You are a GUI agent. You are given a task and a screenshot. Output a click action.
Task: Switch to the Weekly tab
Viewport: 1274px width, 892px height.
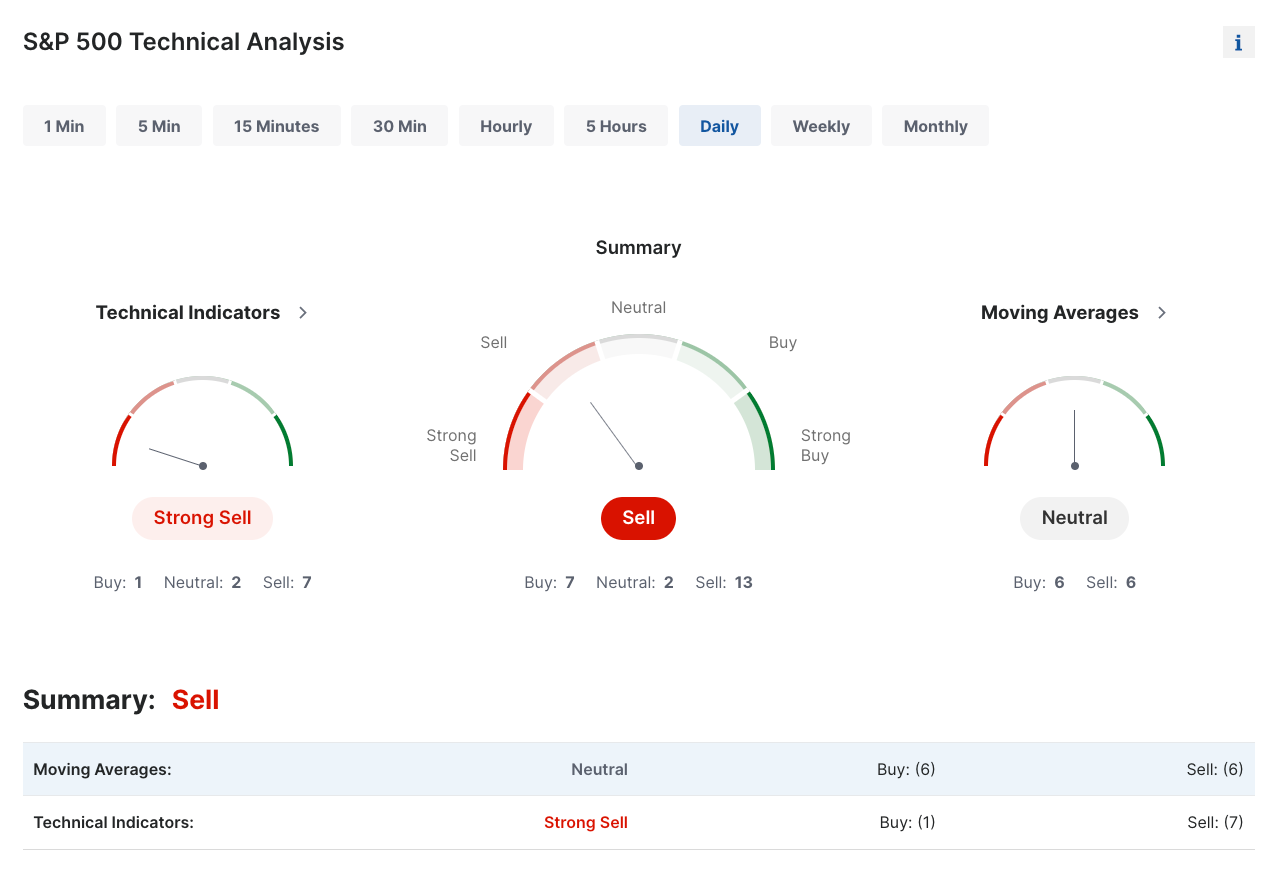[x=821, y=126]
